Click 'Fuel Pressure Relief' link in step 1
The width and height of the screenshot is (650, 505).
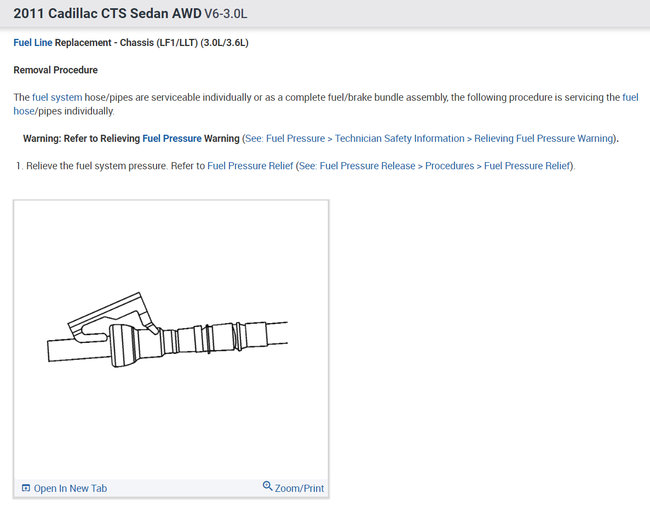point(250,166)
